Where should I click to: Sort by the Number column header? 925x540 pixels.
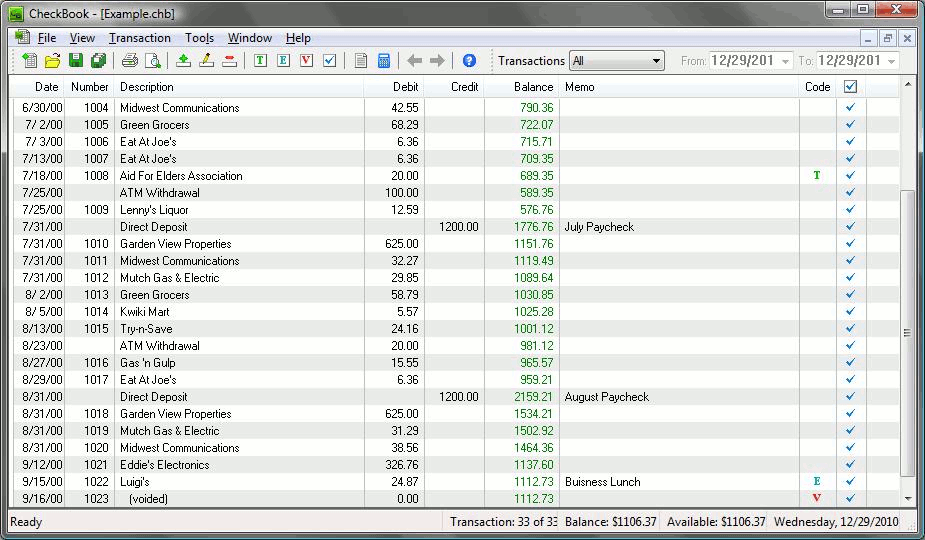tap(90, 87)
